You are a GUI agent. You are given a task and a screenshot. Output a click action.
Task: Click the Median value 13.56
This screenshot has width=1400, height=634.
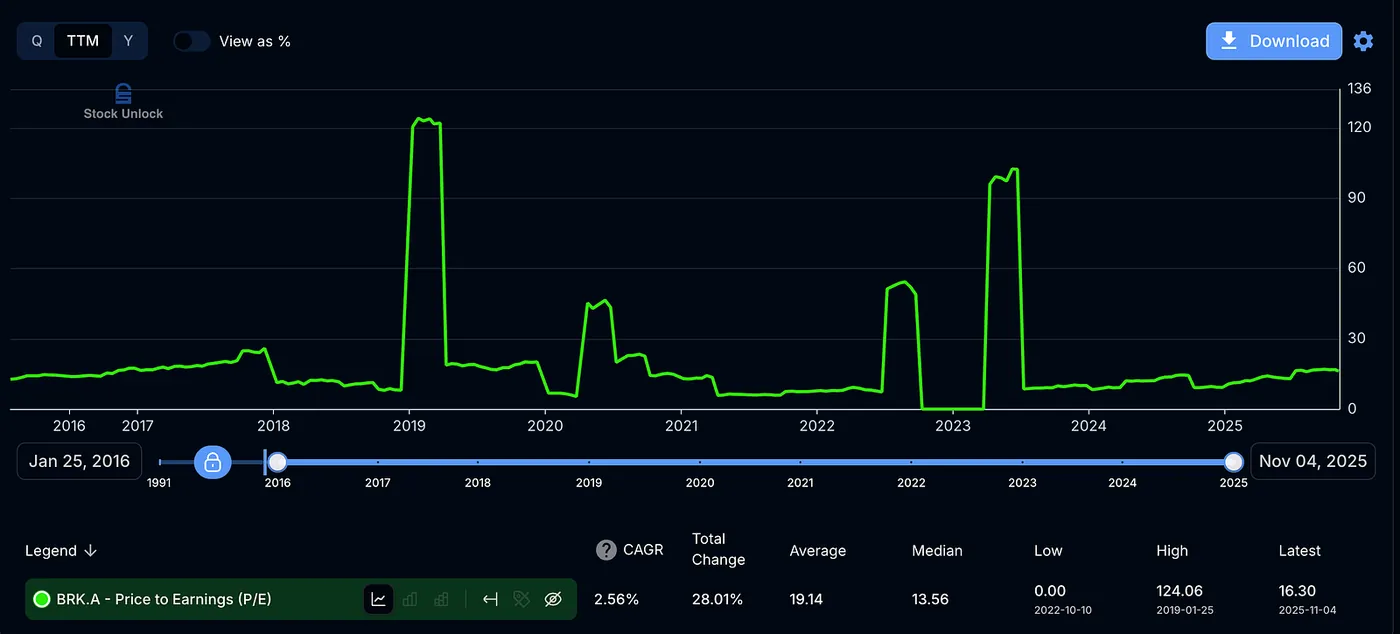pos(930,599)
